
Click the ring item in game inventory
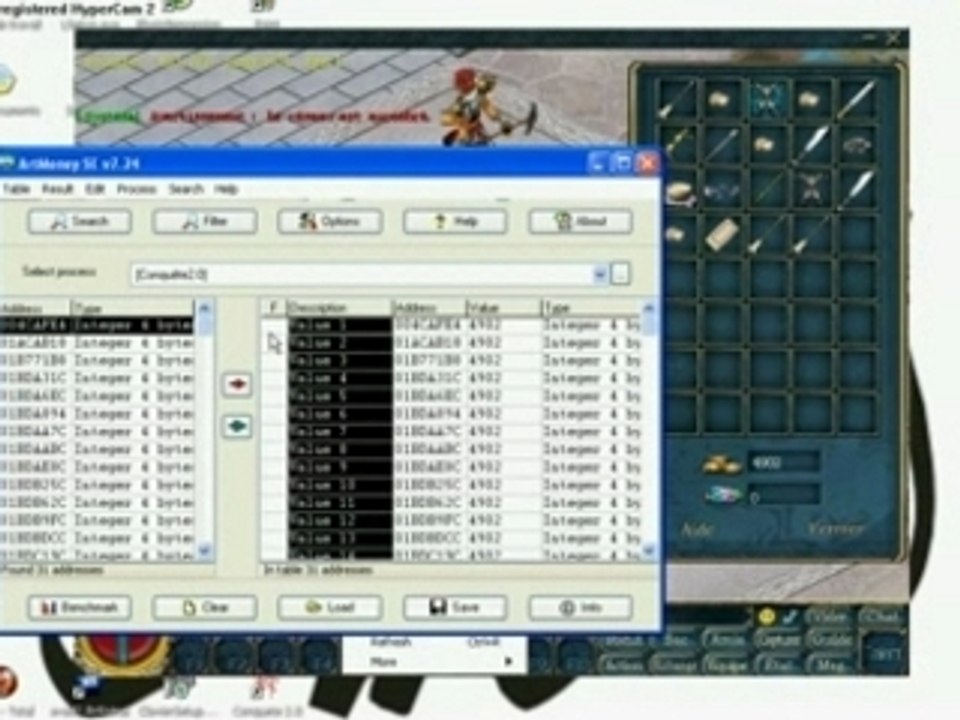pyautogui.click(x=856, y=146)
